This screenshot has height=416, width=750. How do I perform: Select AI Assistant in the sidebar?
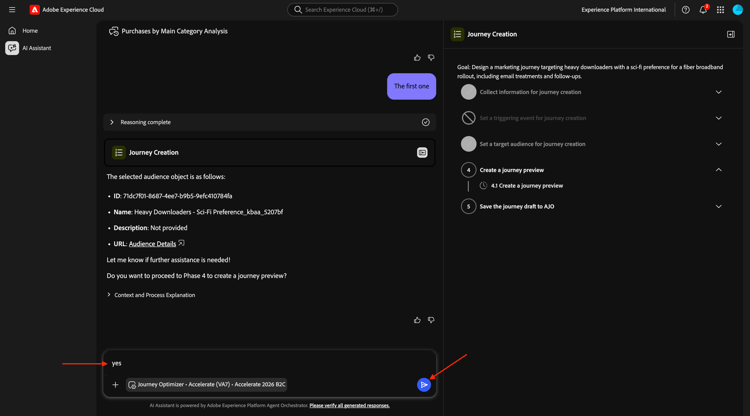click(x=36, y=48)
